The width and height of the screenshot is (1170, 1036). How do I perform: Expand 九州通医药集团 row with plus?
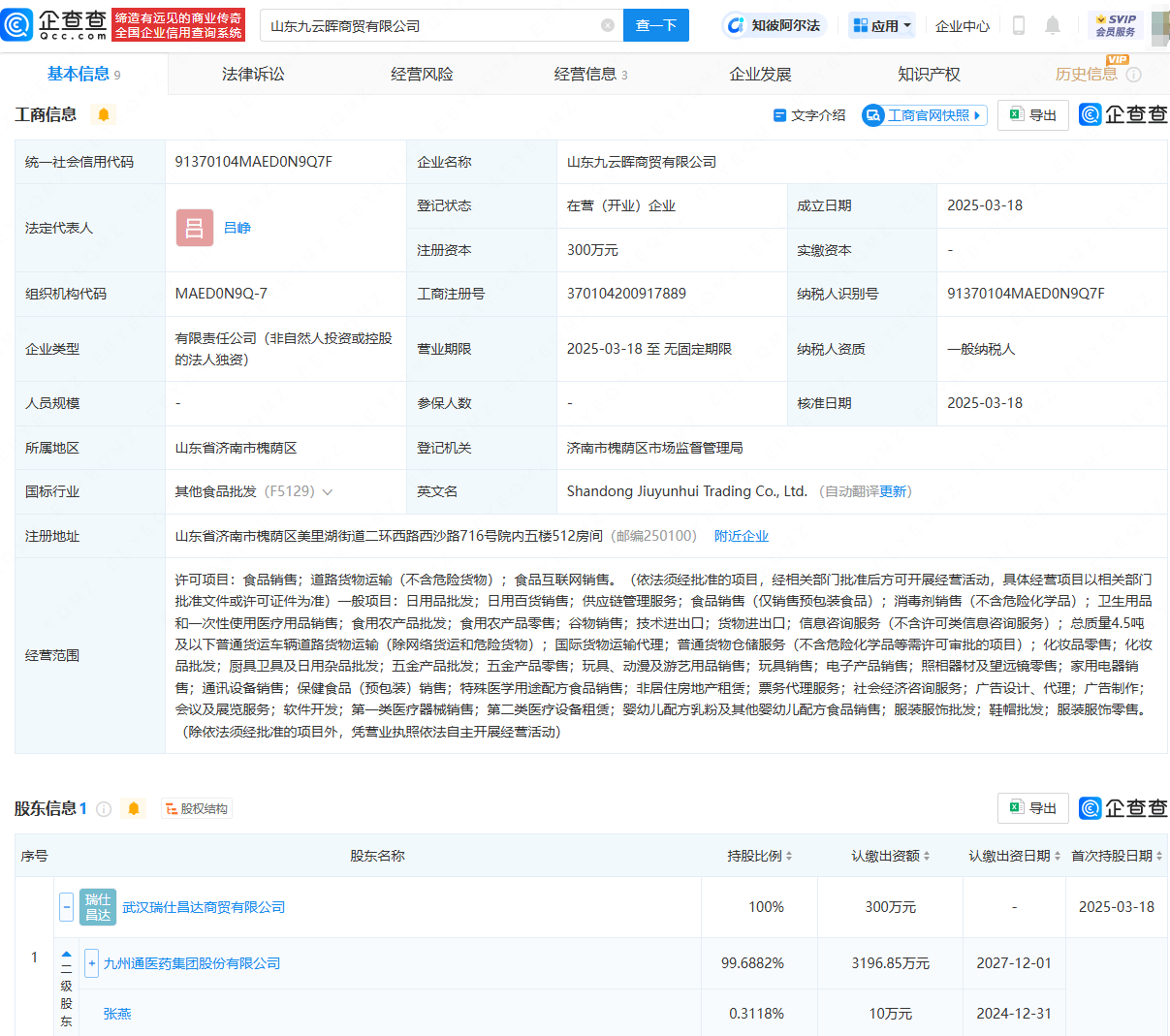(x=92, y=963)
